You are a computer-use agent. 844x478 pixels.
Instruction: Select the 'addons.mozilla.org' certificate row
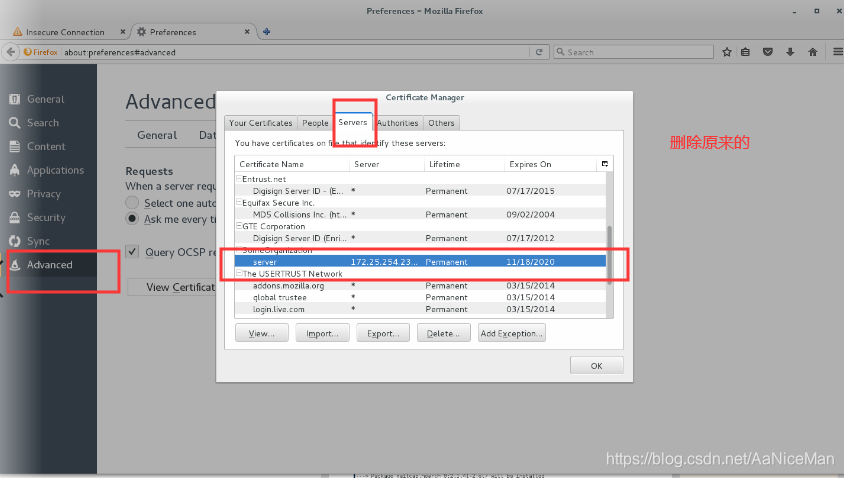pos(420,285)
